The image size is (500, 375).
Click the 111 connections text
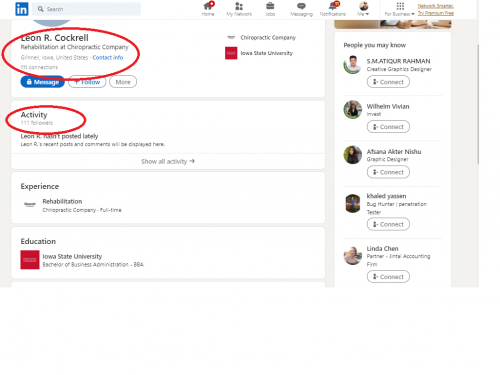[39, 67]
